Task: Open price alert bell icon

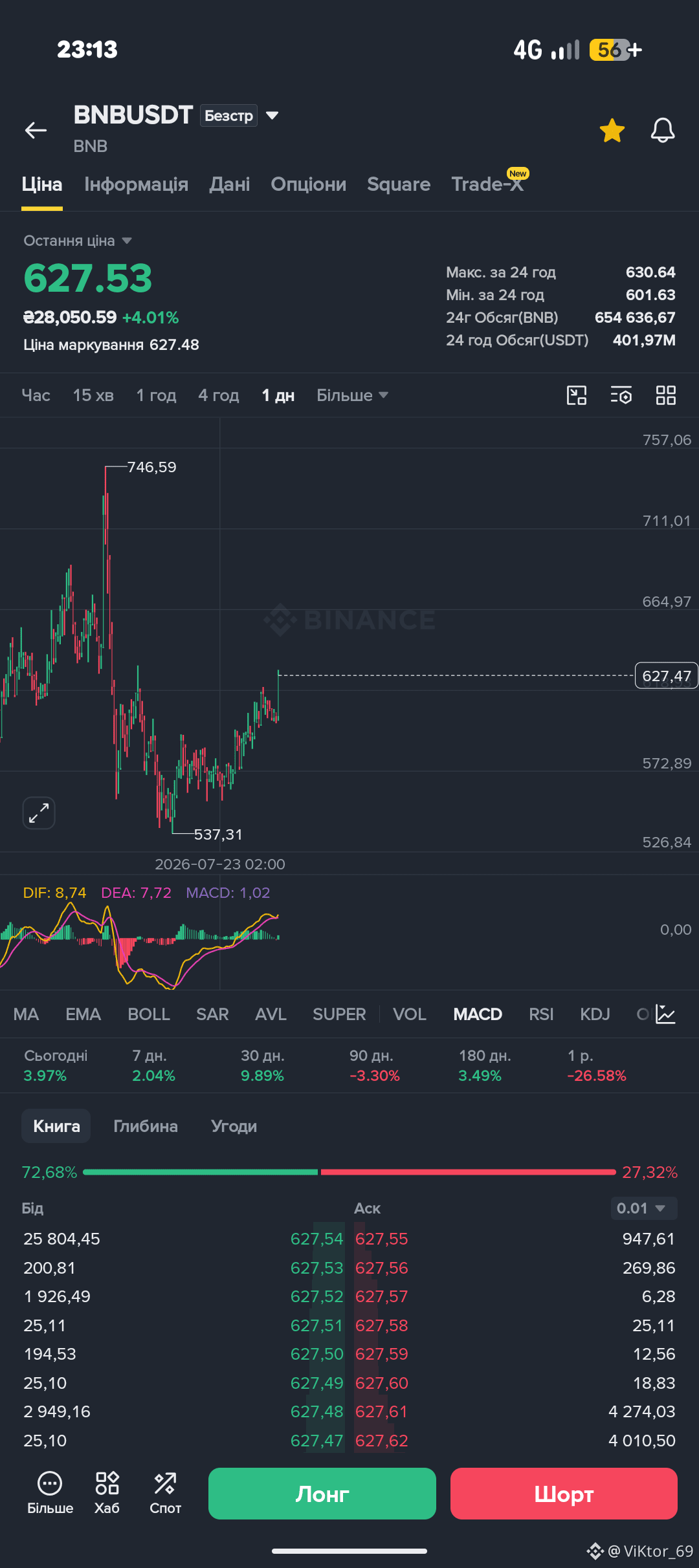Action: click(x=662, y=130)
